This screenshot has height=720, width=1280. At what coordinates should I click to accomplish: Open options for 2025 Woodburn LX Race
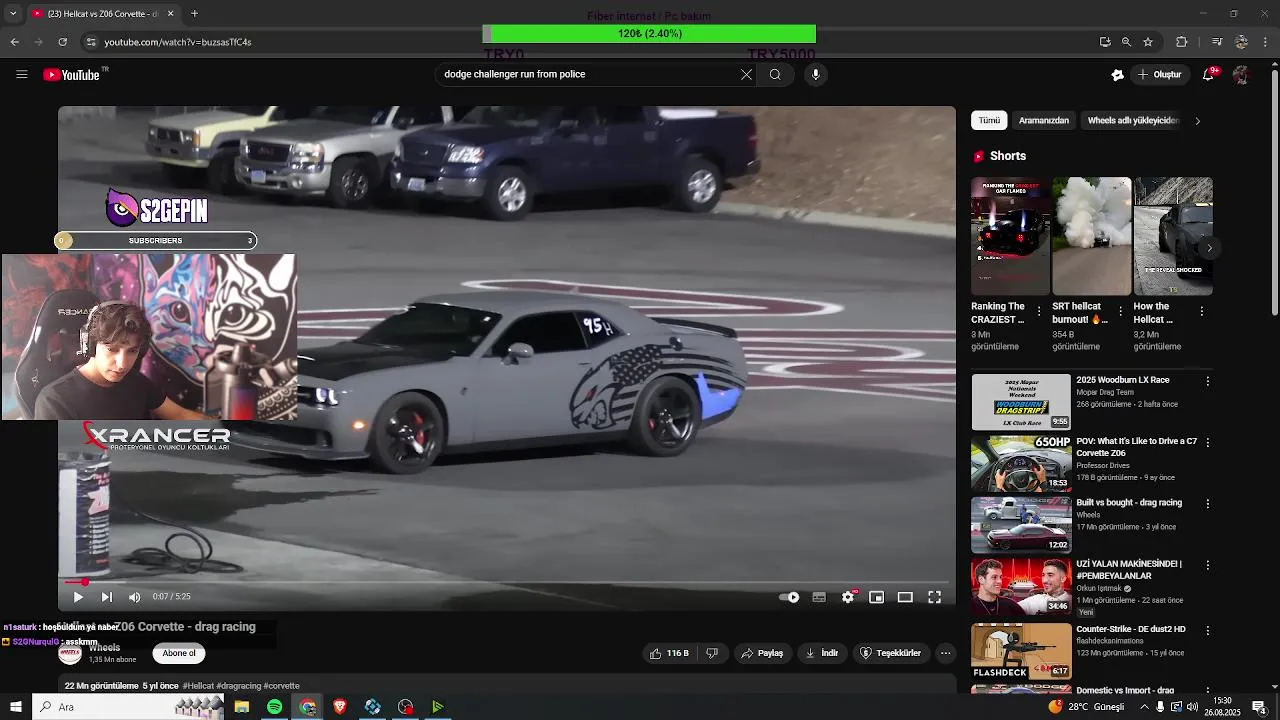1208,381
